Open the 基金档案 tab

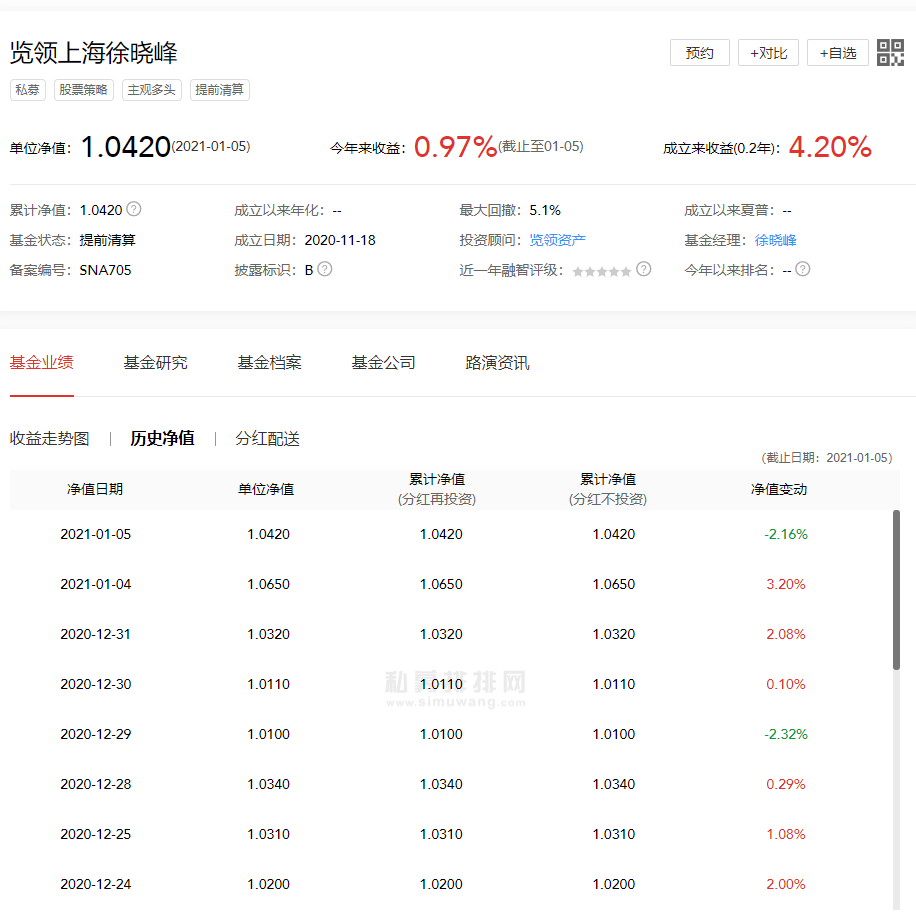269,363
